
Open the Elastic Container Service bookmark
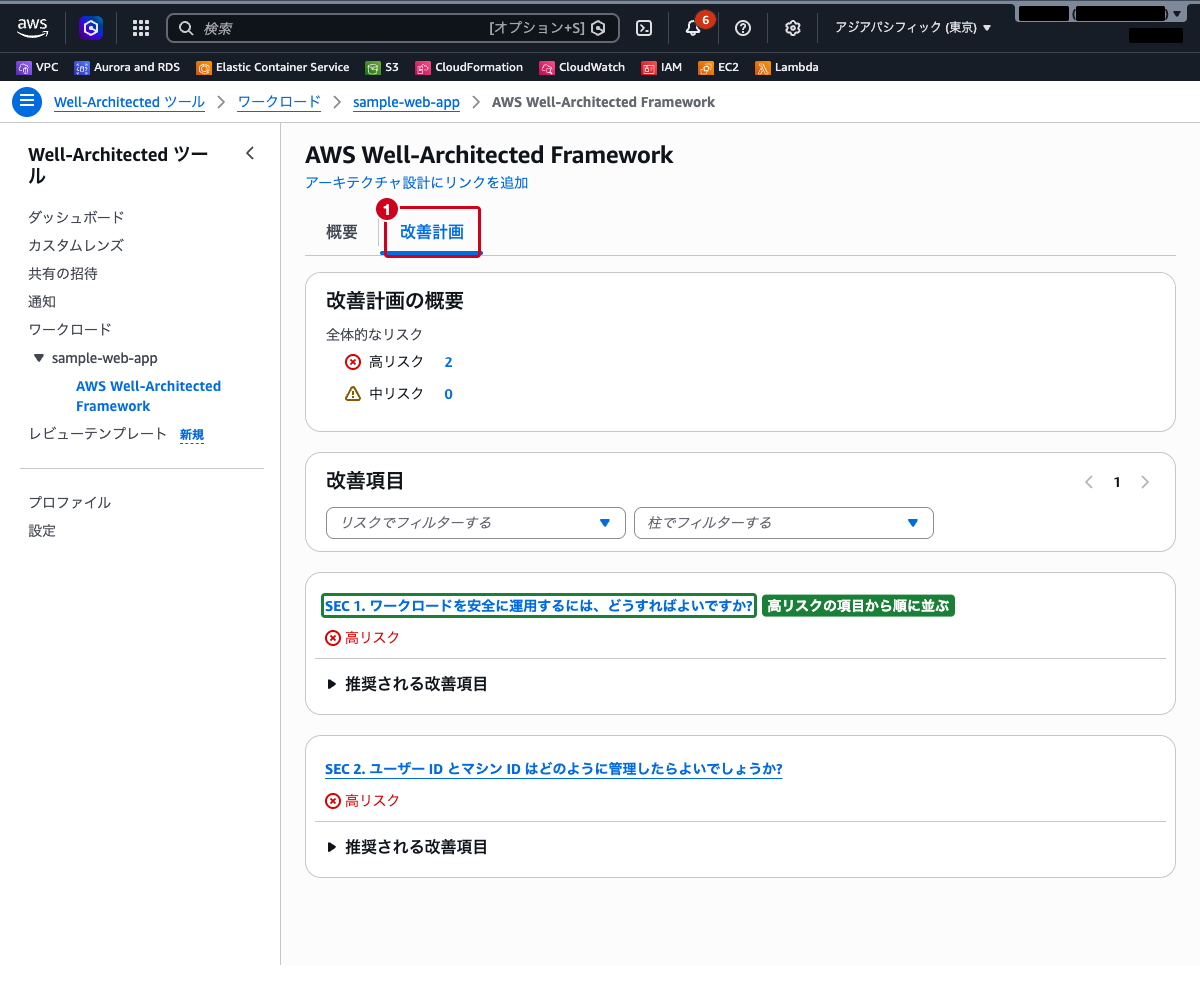[x=273, y=68]
